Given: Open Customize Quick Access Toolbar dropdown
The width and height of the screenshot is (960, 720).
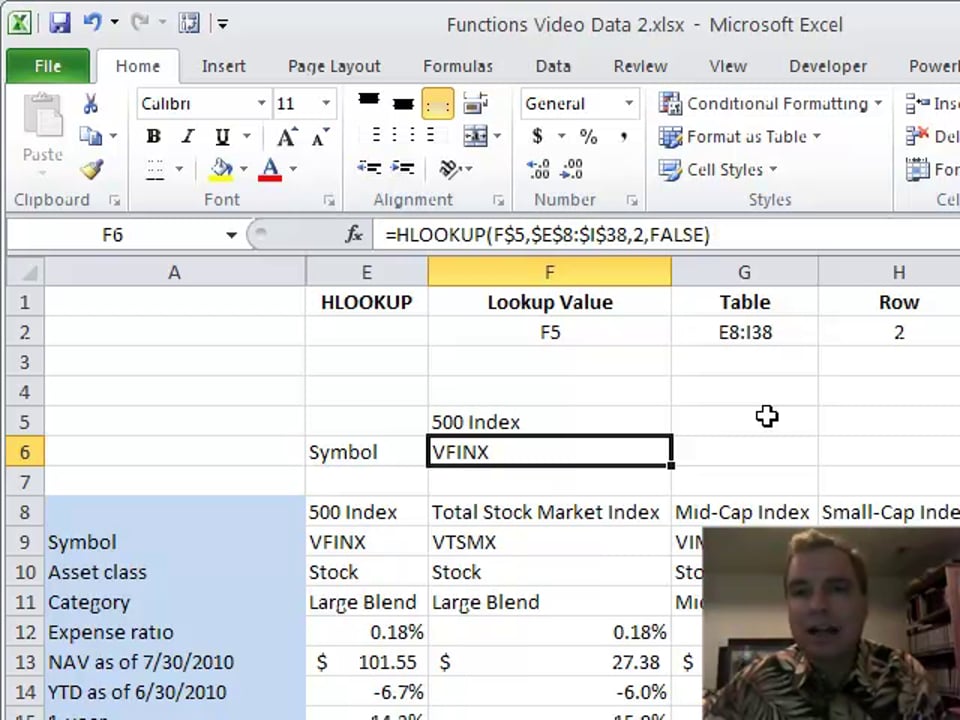Looking at the screenshot, I should point(223,24).
